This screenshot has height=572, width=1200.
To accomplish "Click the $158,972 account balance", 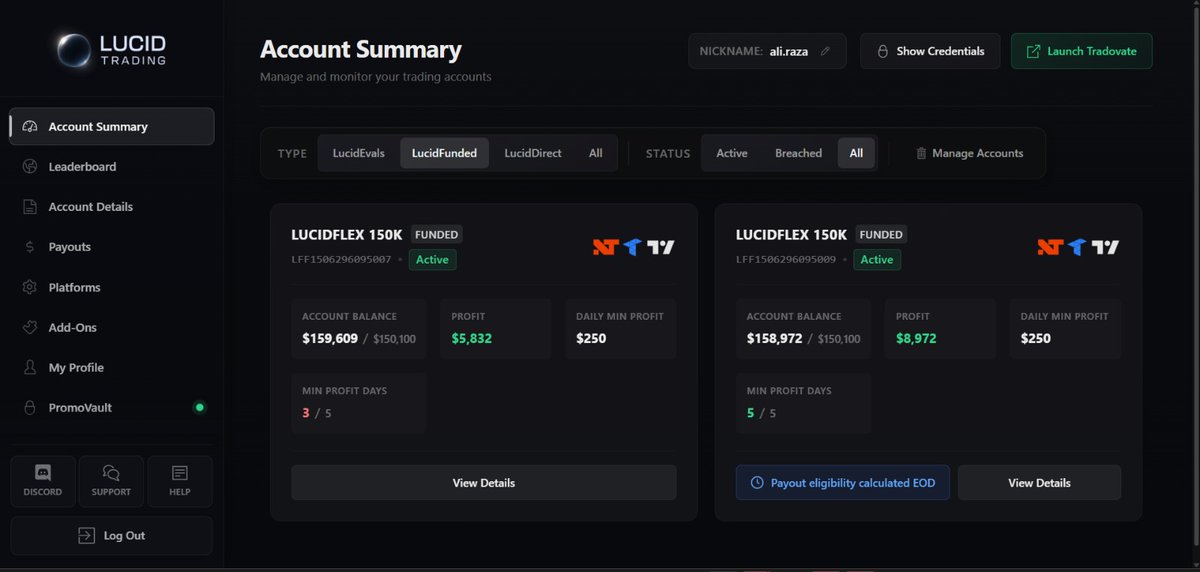I will (x=775, y=338).
